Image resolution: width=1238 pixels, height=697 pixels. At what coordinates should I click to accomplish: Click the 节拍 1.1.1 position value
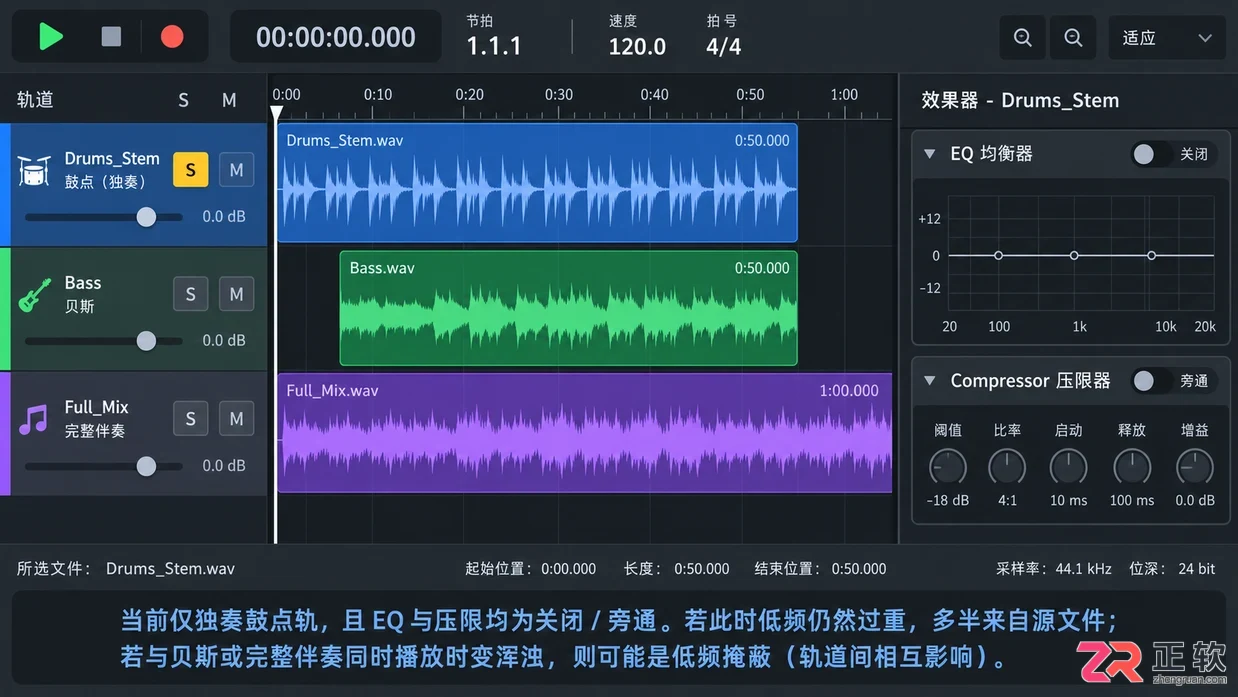[x=494, y=47]
